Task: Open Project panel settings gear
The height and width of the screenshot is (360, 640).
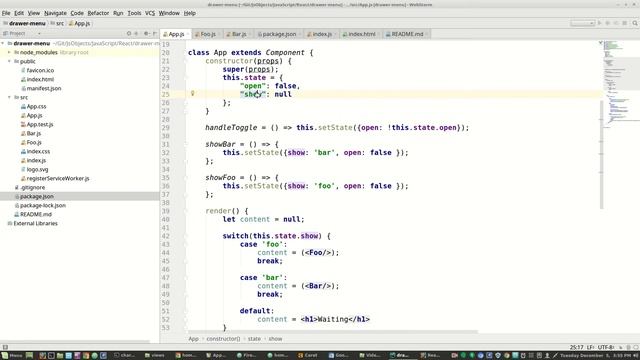Action: 146,33
